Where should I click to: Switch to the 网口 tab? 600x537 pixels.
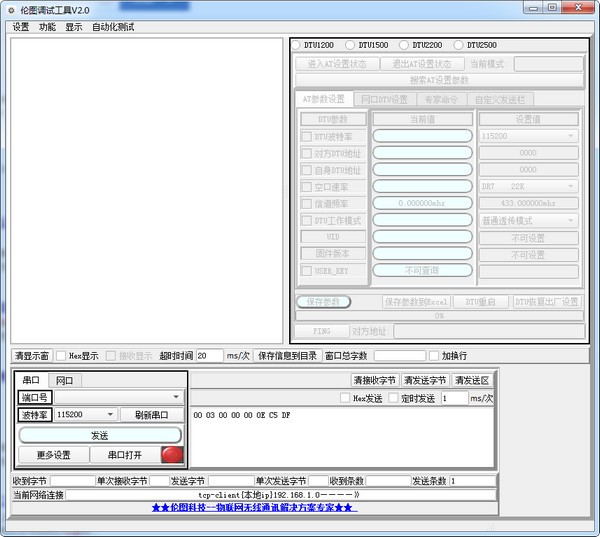click(64, 380)
